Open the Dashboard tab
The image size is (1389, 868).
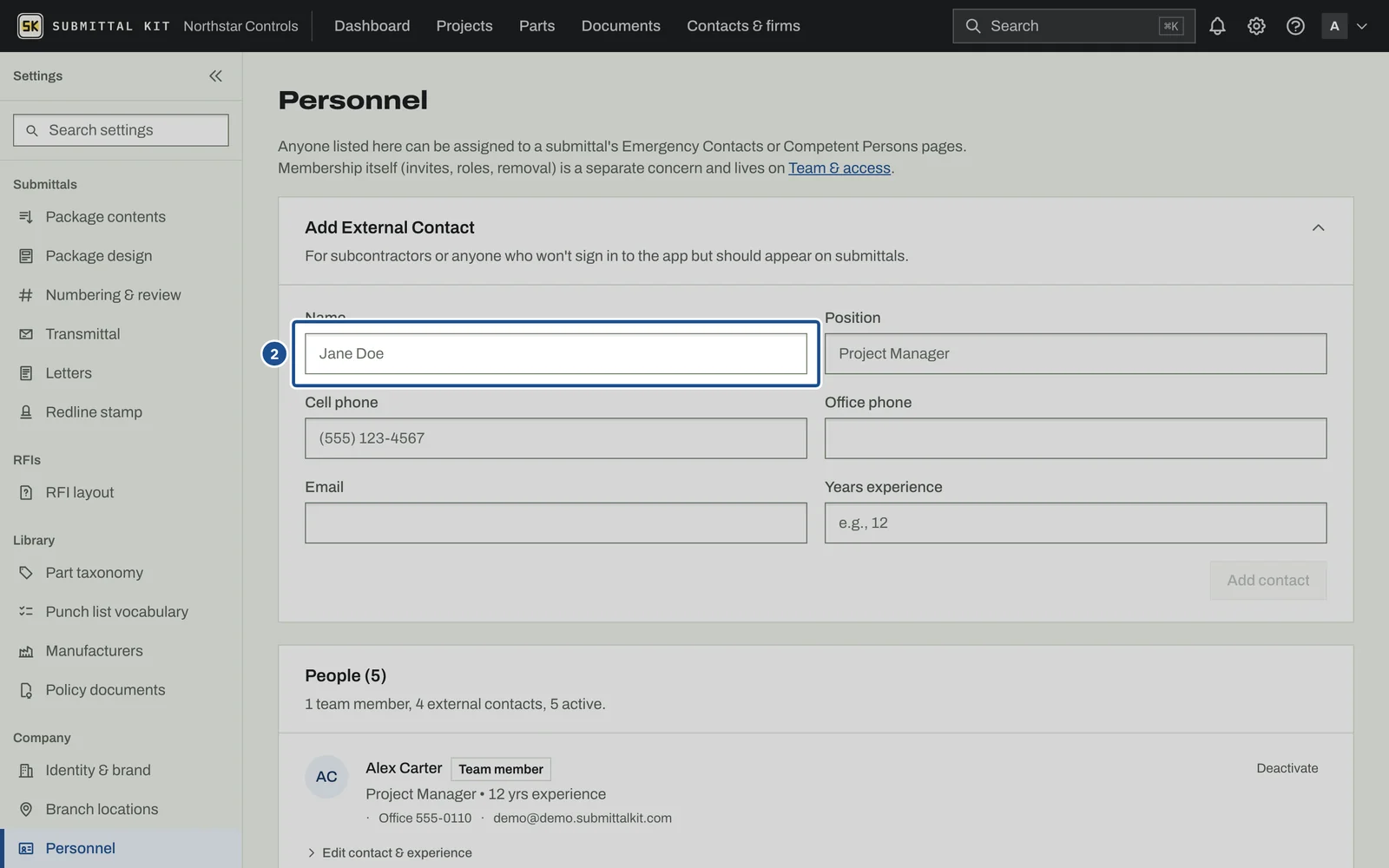[x=372, y=26]
